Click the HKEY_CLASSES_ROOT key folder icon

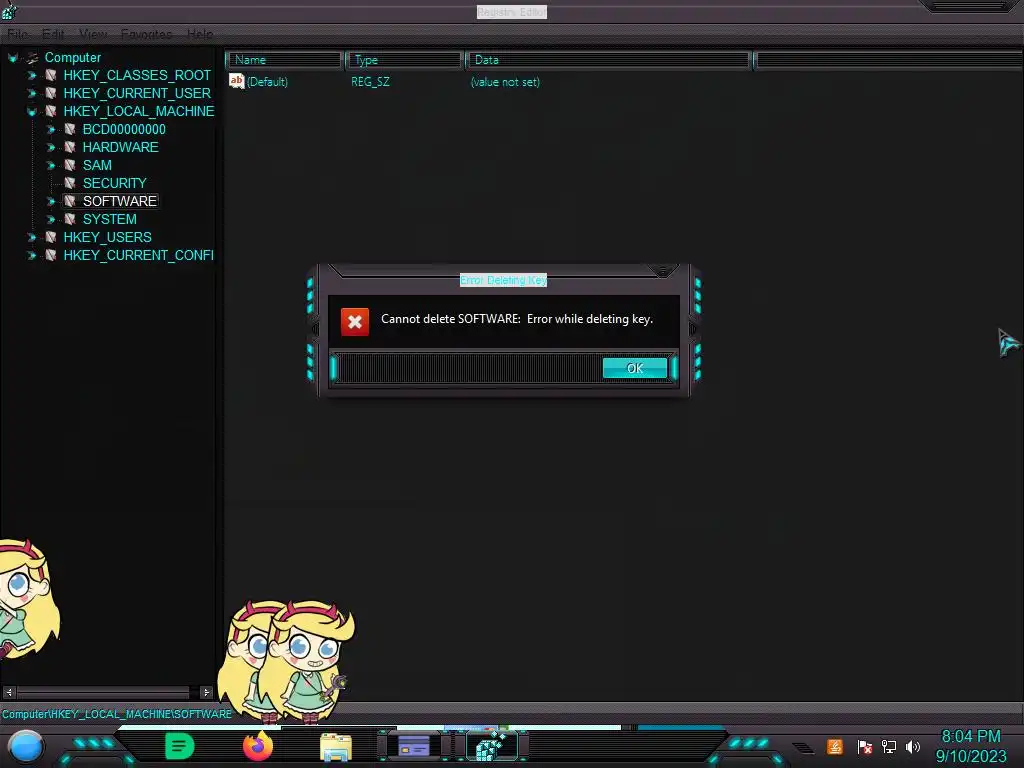coord(50,76)
